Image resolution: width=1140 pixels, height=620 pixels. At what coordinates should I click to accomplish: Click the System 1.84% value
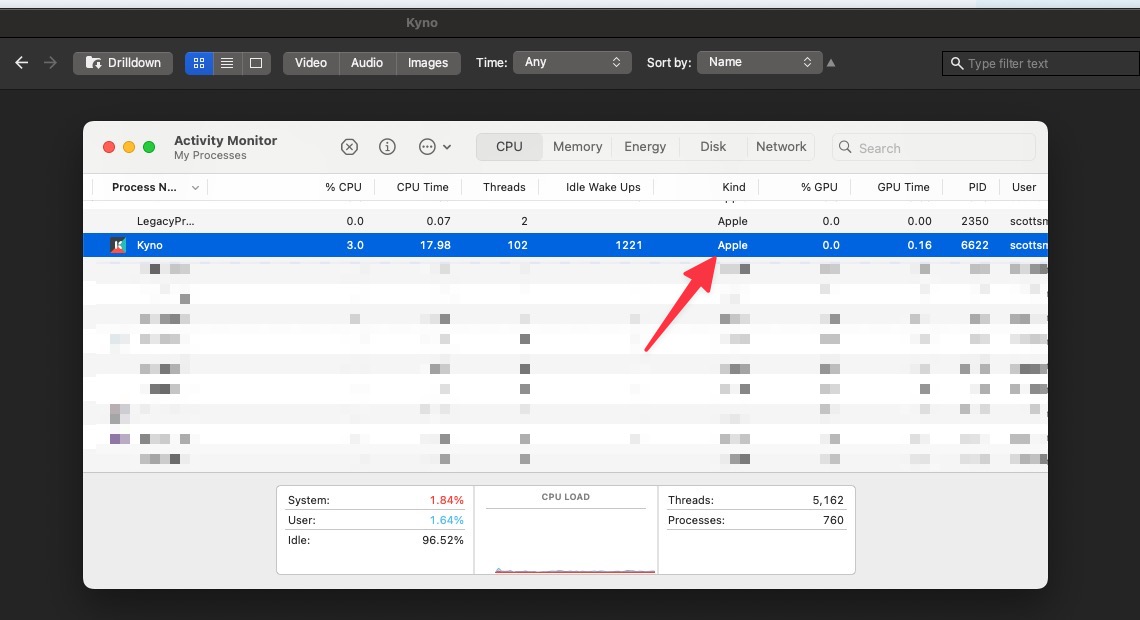click(x=446, y=500)
